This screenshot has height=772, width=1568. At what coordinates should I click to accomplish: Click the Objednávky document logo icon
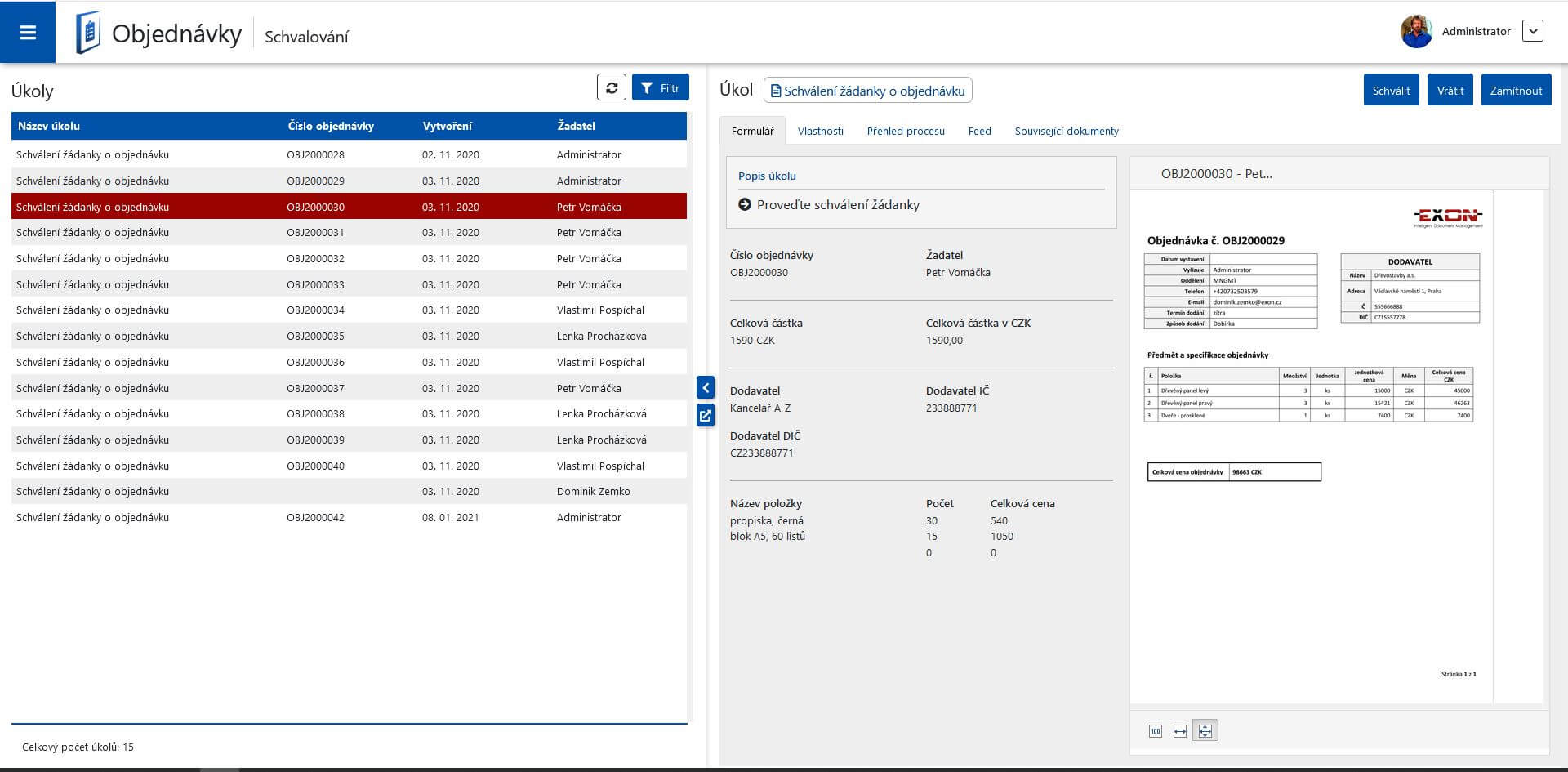(x=87, y=33)
